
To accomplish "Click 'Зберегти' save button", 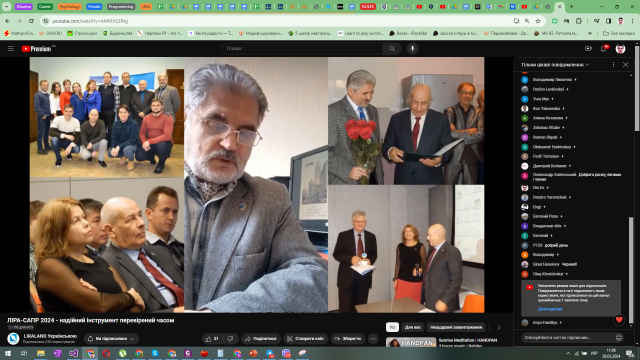I will pos(348,339).
